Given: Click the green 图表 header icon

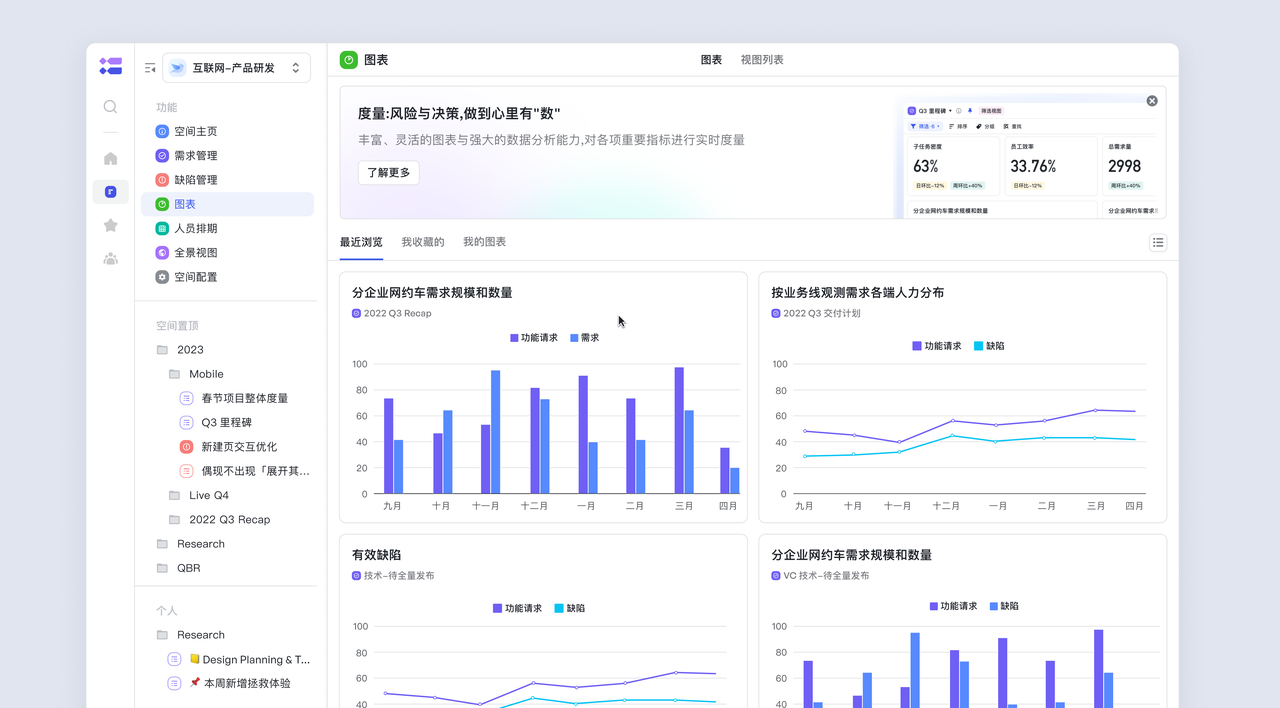Looking at the screenshot, I should point(349,60).
